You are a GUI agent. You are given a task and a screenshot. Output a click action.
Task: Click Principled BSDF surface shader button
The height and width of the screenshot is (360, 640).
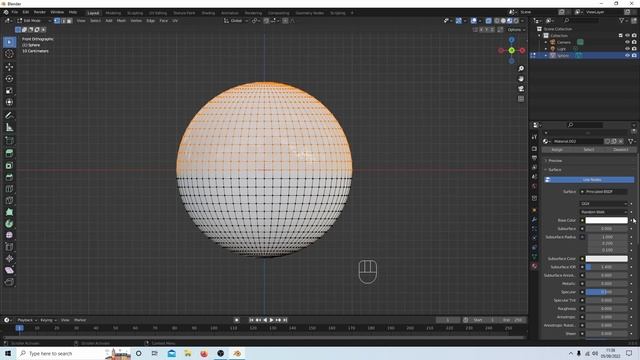[604, 192]
